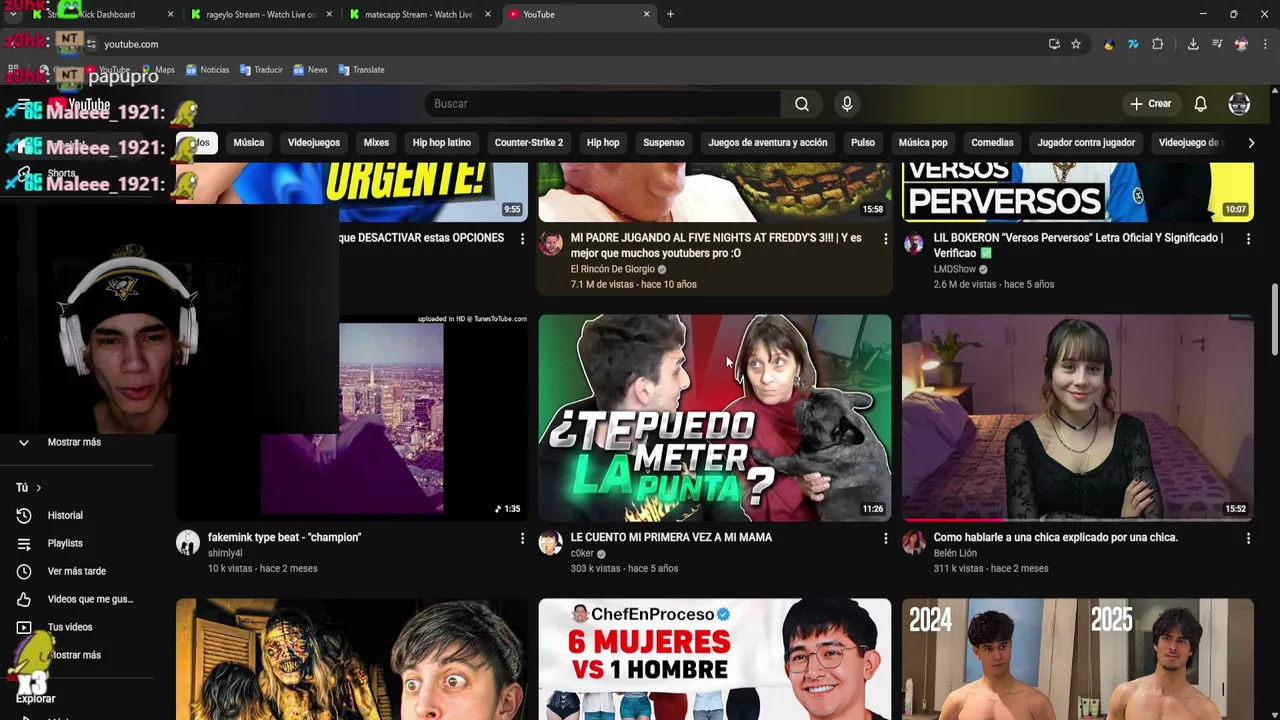Open the YouTube account avatar menu
The width and height of the screenshot is (1280, 720).
coord(1239,104)
